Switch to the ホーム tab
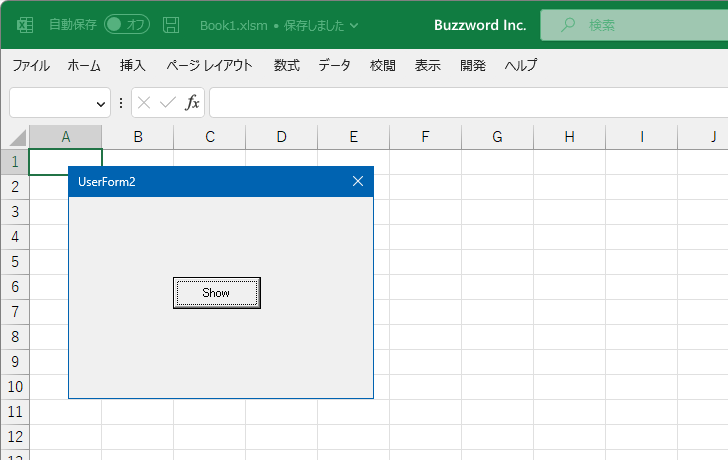The width and height of the screenshot is (728, 460). point(84,65)
